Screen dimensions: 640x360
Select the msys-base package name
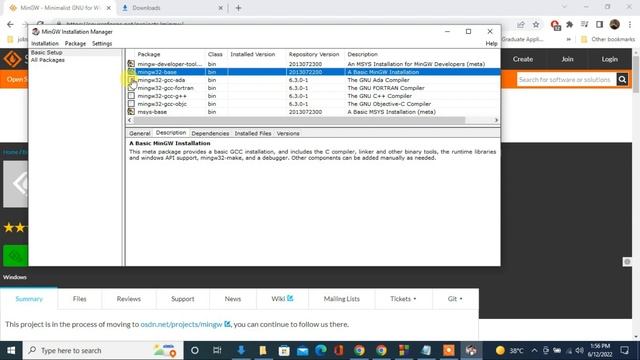[152, 112]
